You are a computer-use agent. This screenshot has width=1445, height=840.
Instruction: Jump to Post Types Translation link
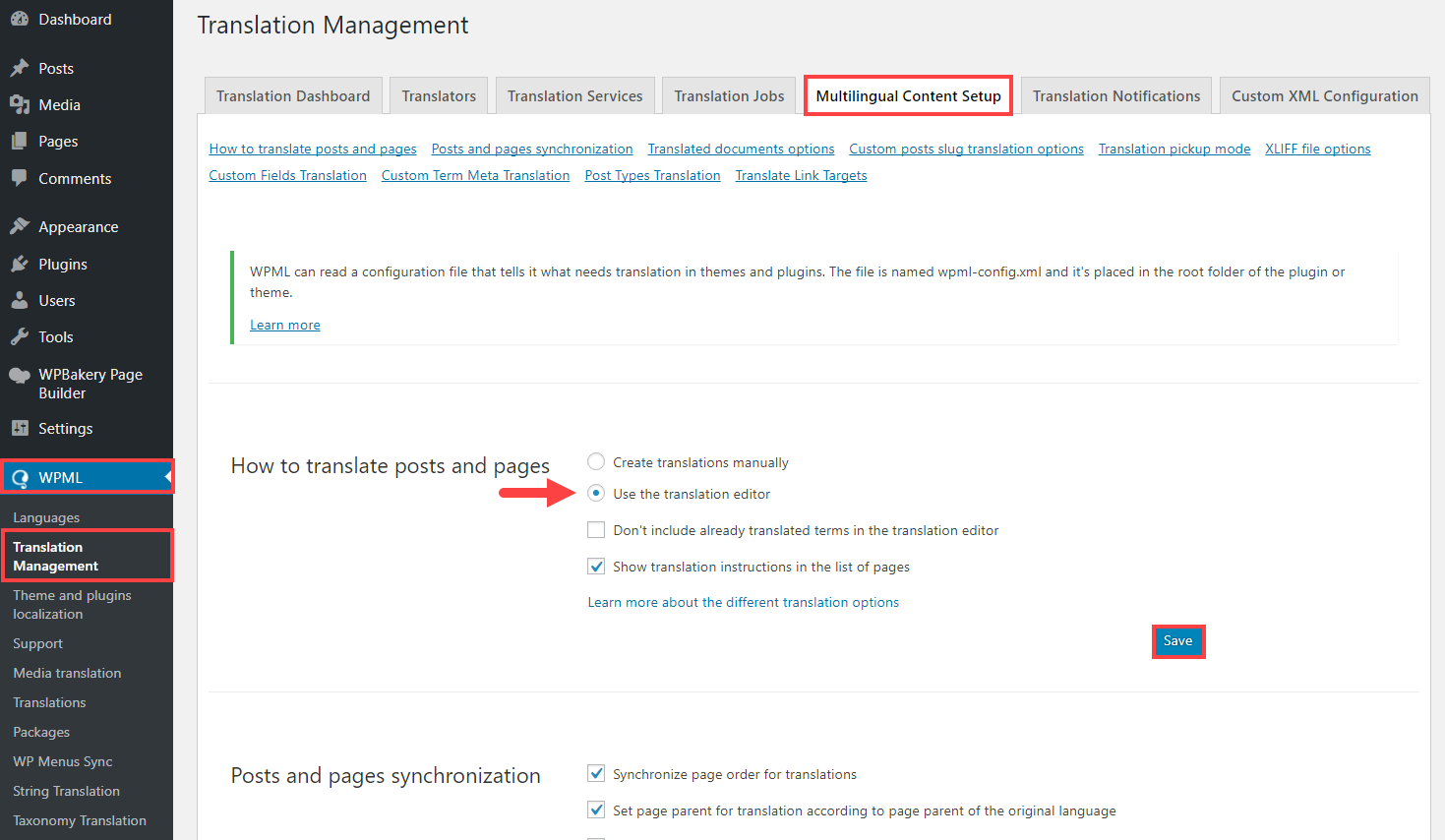(x=652, y=175)
